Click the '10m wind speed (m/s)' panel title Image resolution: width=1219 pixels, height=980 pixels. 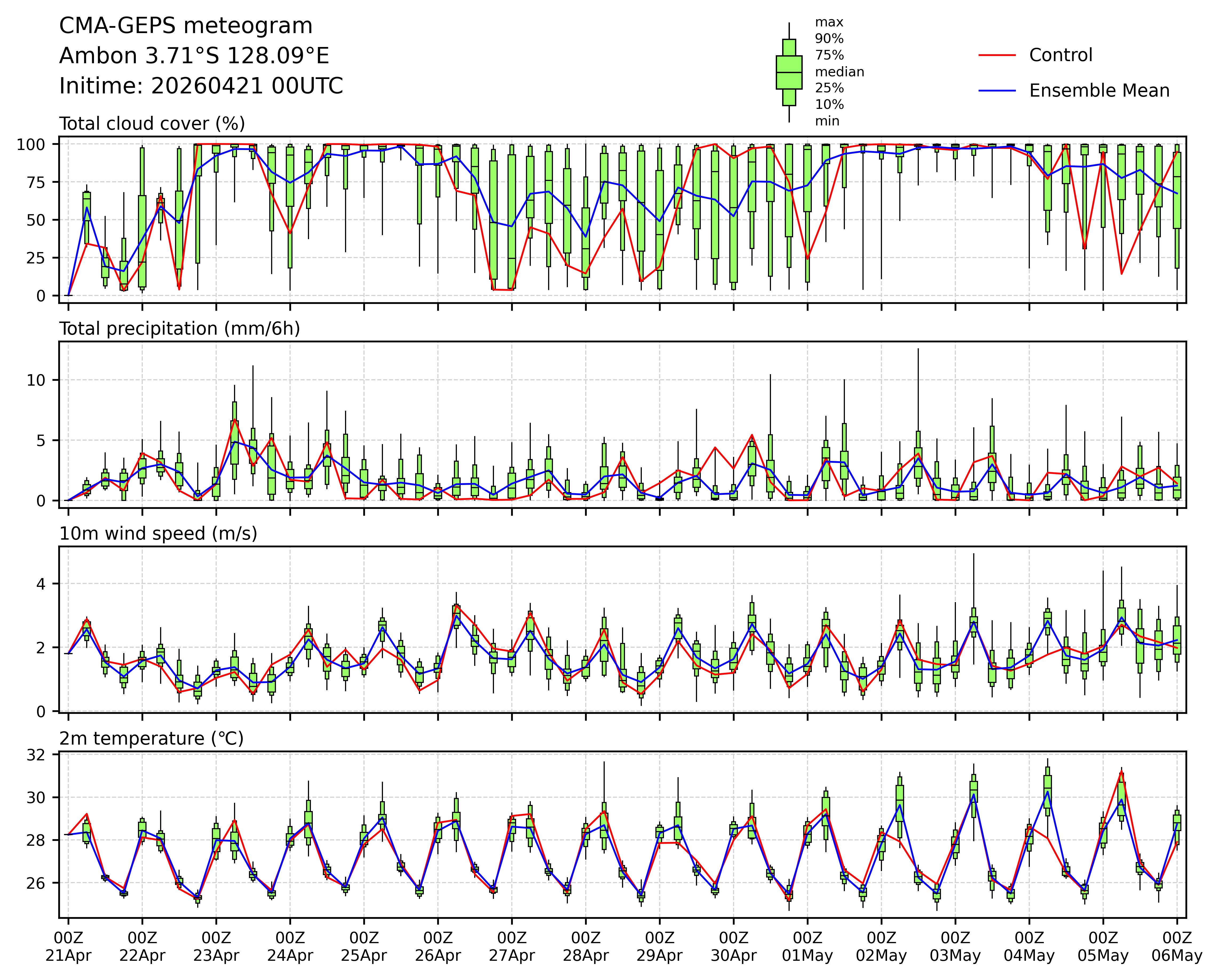(x=158, y=534)
